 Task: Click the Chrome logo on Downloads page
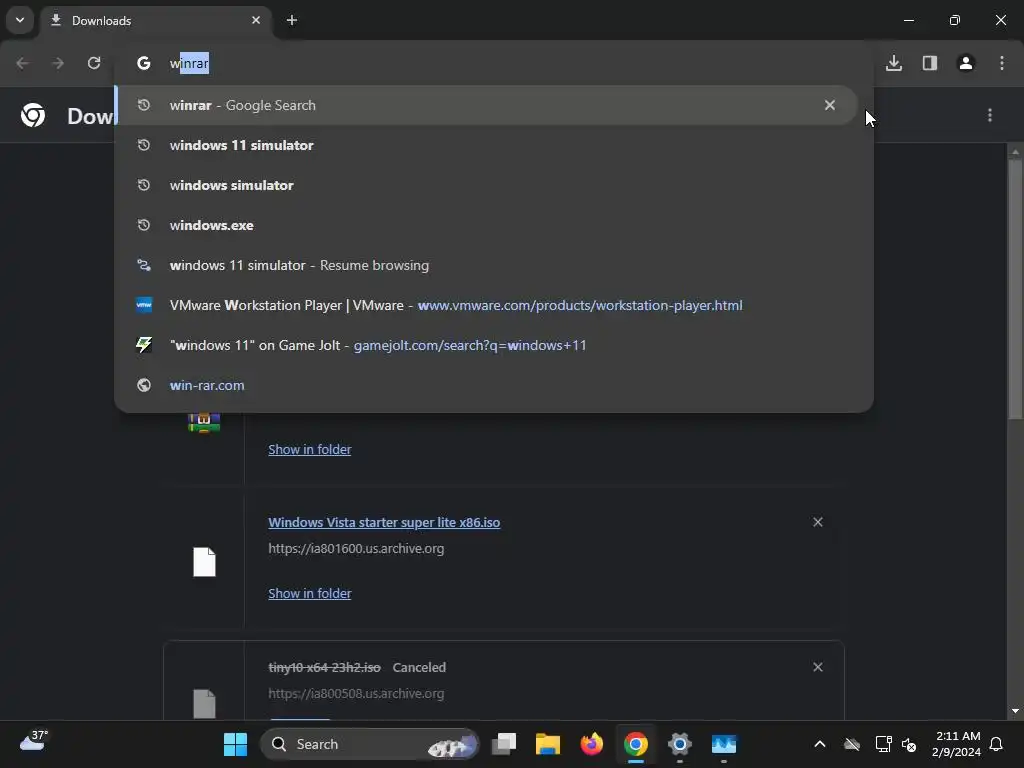tap(33, 116)
